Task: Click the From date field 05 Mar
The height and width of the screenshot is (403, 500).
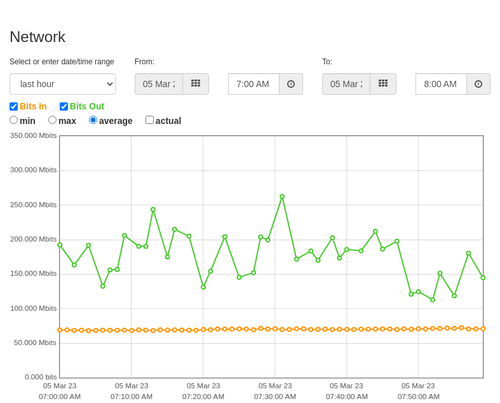Action: [159, 84]
